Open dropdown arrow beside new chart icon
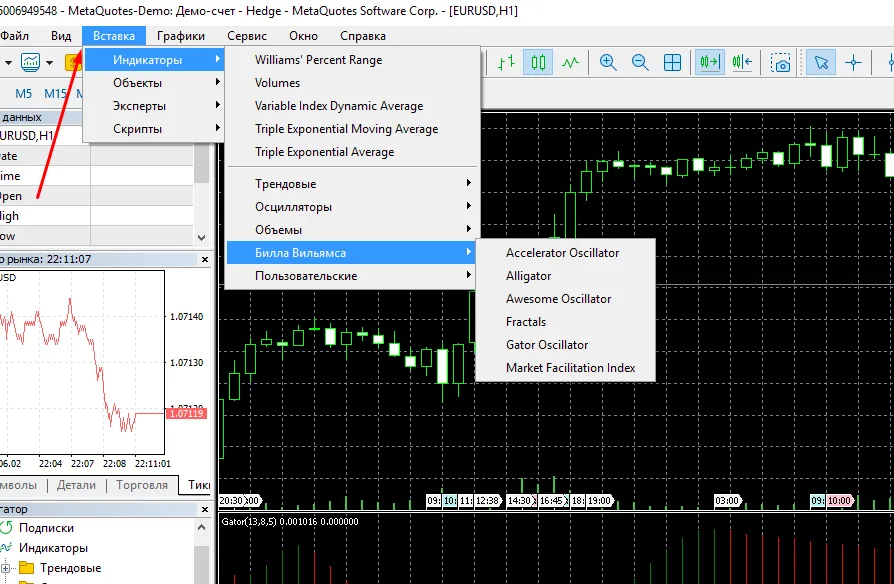This screenshot has height=584, width=894. (50, 62)
